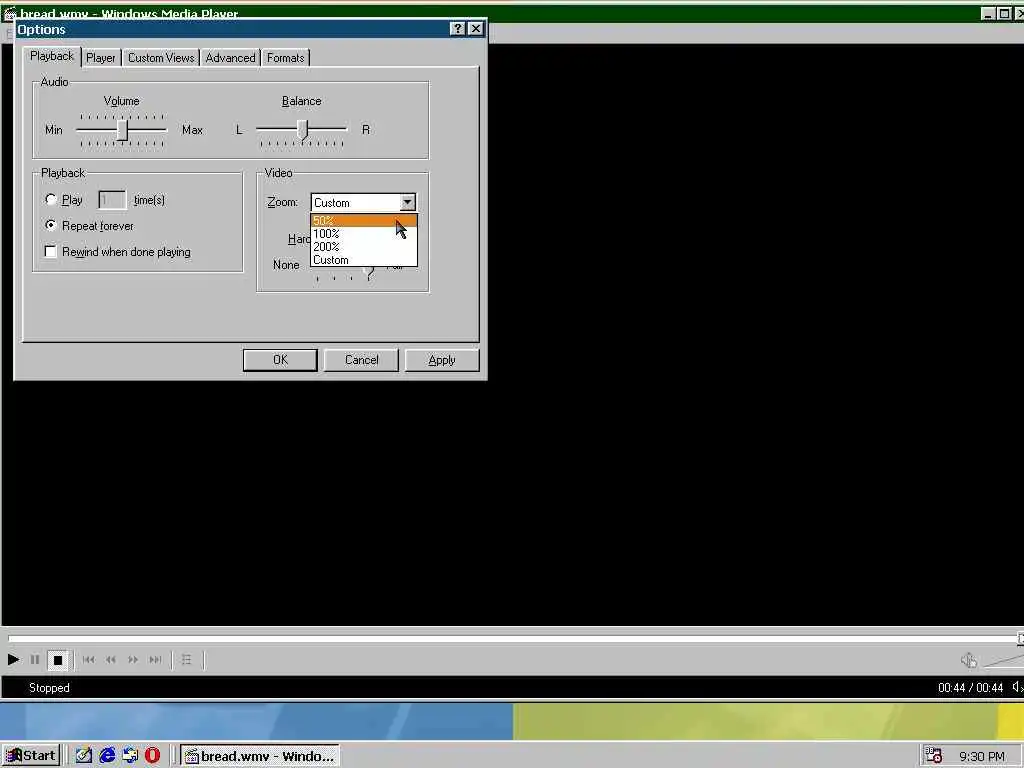The image size is (1024, 768).
Task: Click the 9:30 PM taskbar clock
Action: pyautogui.click(x=982, y=756)
